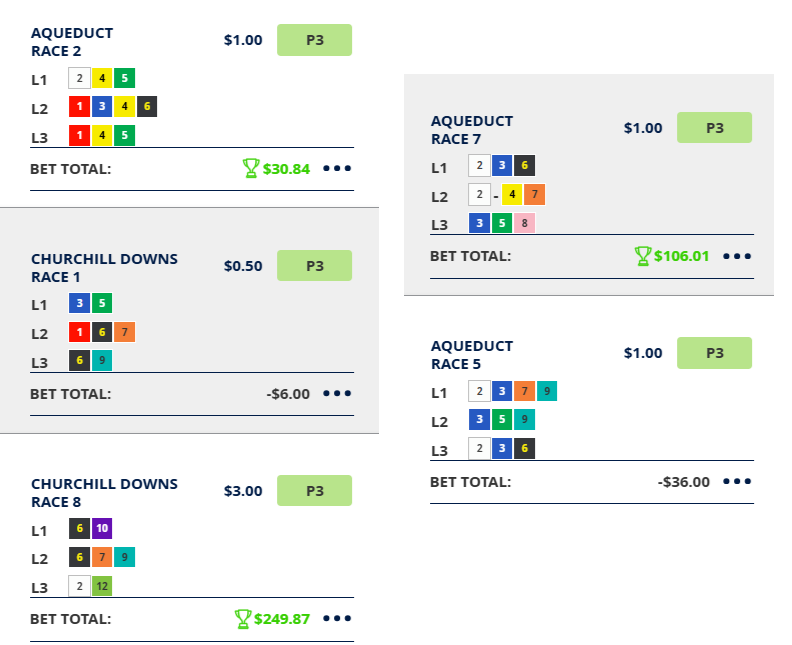Click red number 1 in Aqueduct Race 2 L2
Image resolution: width=792 pixels, height=645 pixels.
pos(79,107)
